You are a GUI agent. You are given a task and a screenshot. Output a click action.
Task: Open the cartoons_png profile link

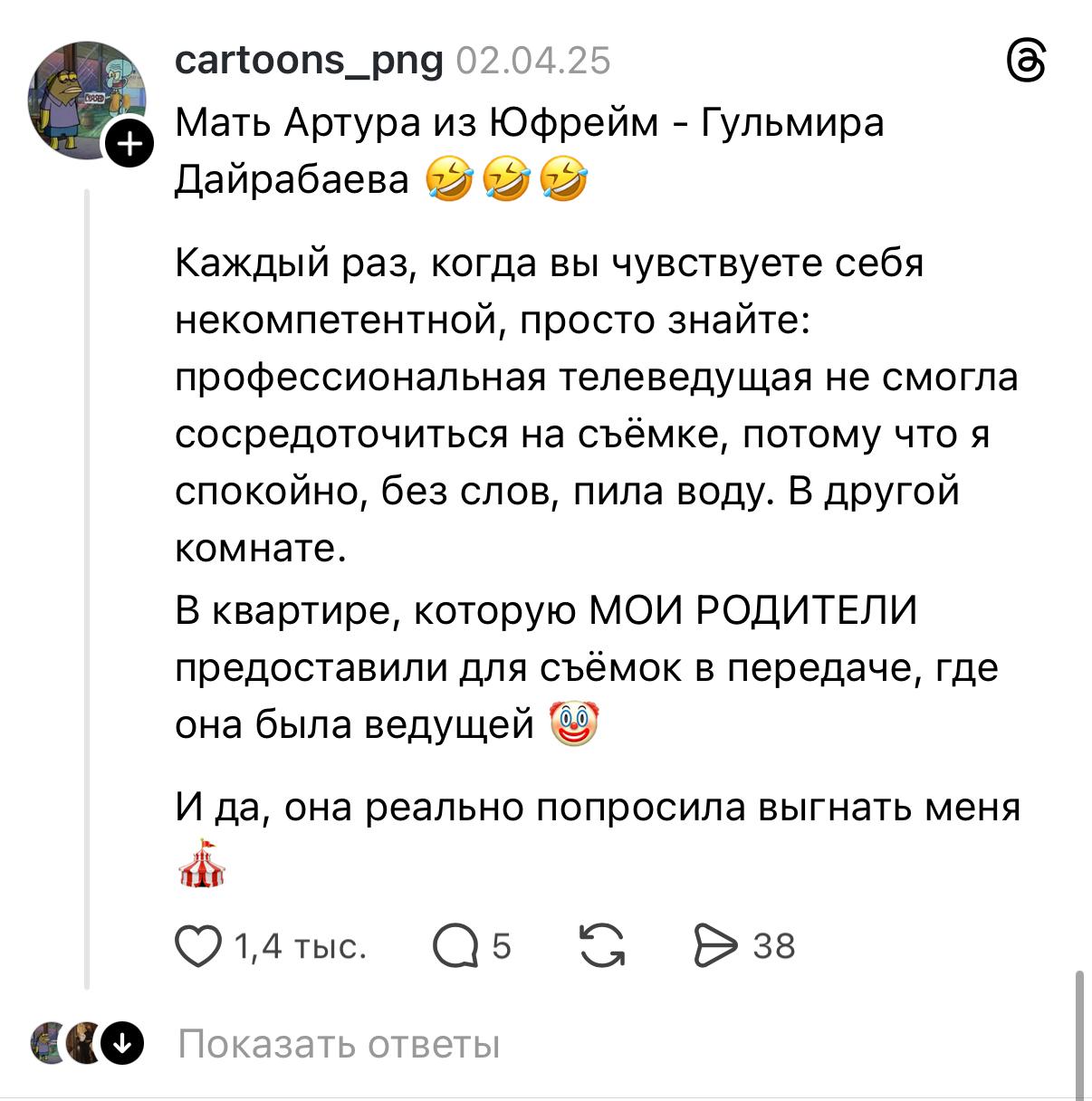tap(309, 61)
